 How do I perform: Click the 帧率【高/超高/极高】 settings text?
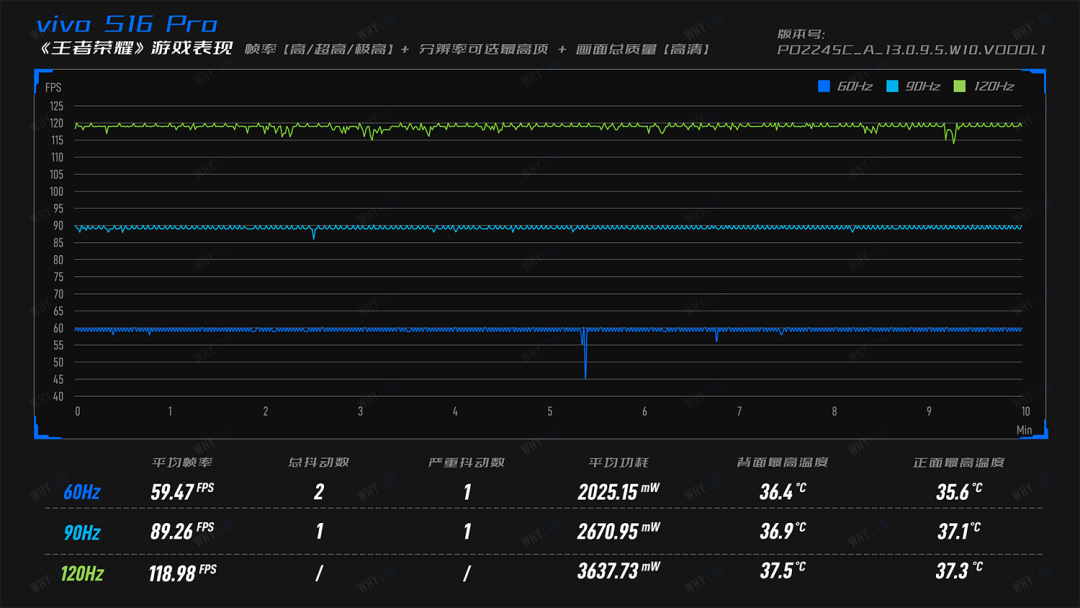pyautogui.click(x=320, y=50)
